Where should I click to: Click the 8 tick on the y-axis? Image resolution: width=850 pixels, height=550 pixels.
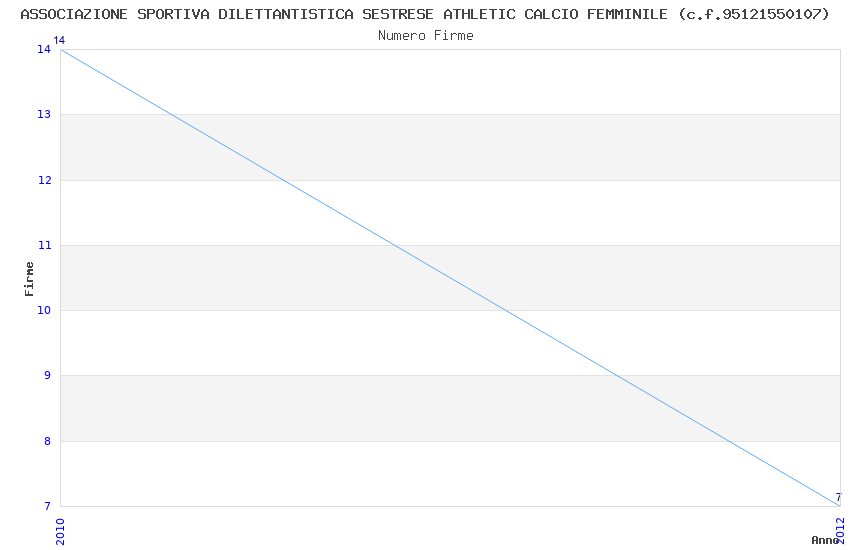click(x=48, y=441)
